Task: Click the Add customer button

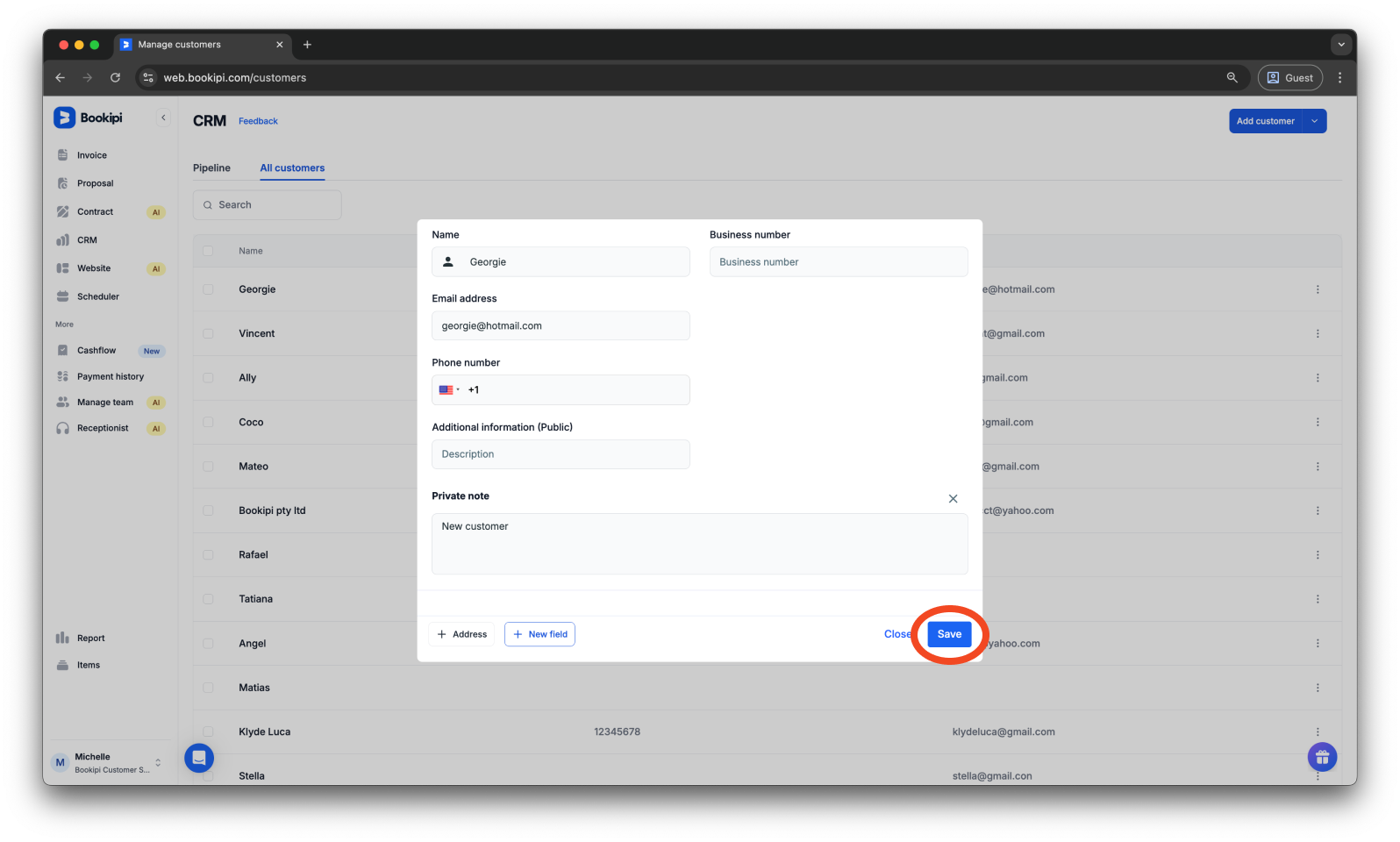Action: (x=1266, y=121)
